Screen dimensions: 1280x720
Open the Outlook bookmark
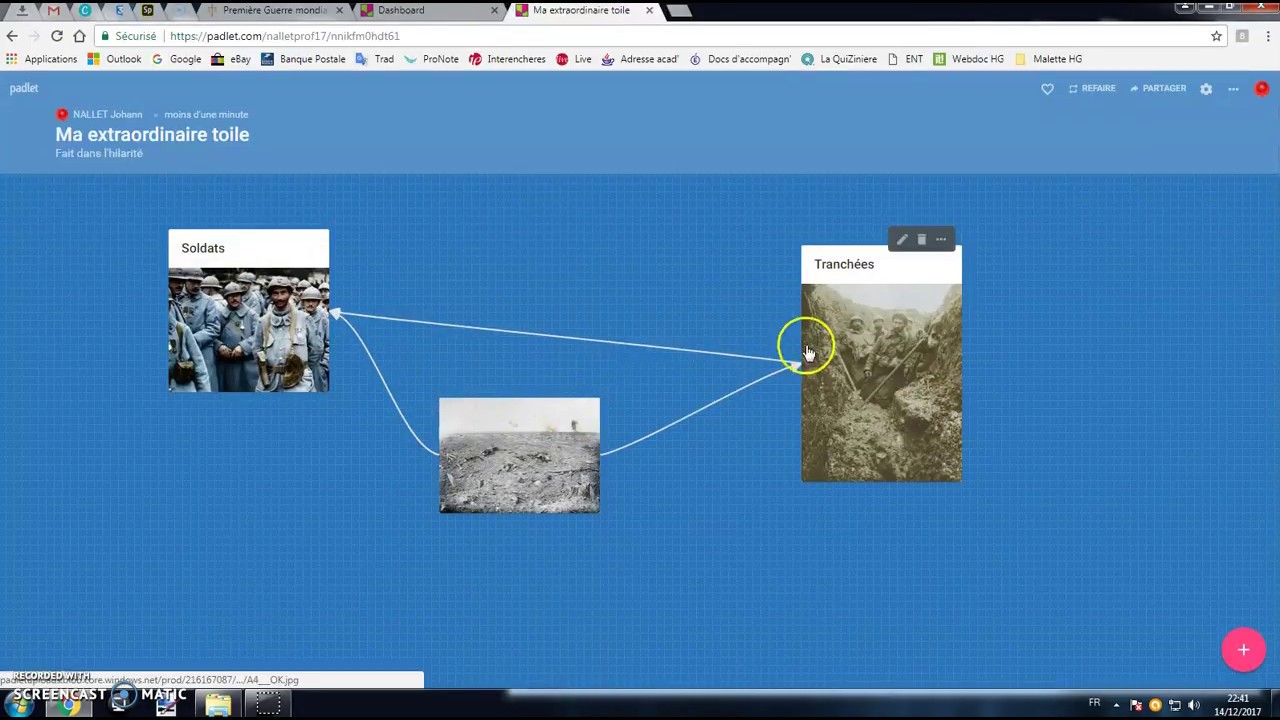[x=115, y=59]
